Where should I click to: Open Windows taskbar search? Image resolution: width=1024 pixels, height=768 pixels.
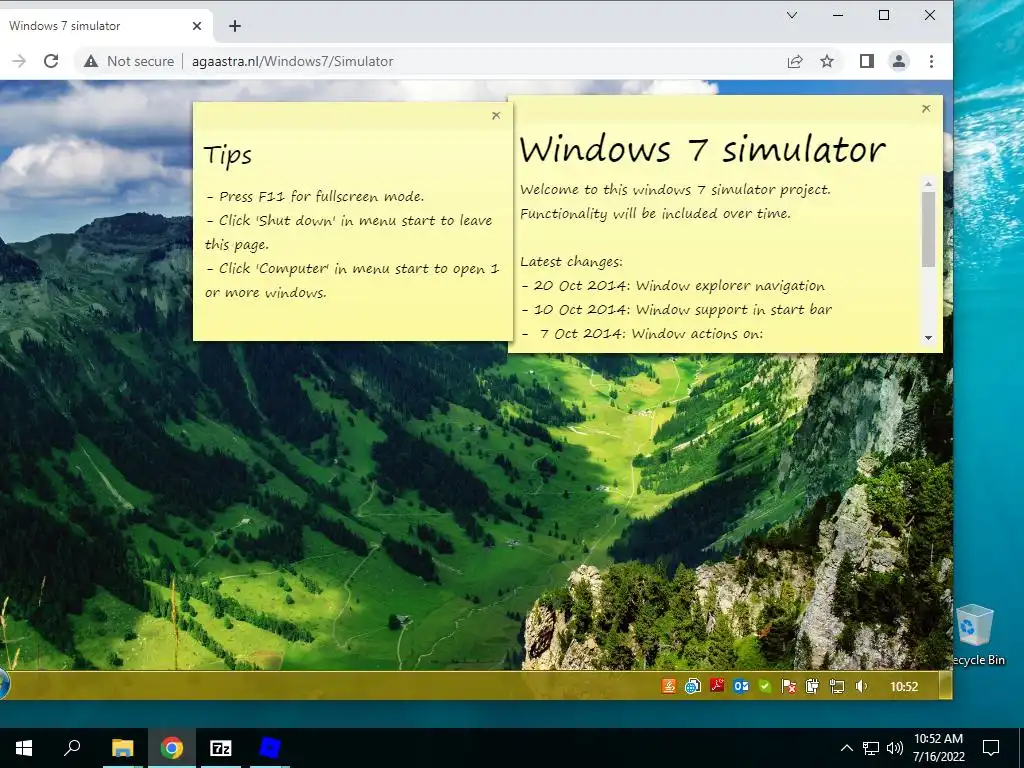click(x=72, y=748)
